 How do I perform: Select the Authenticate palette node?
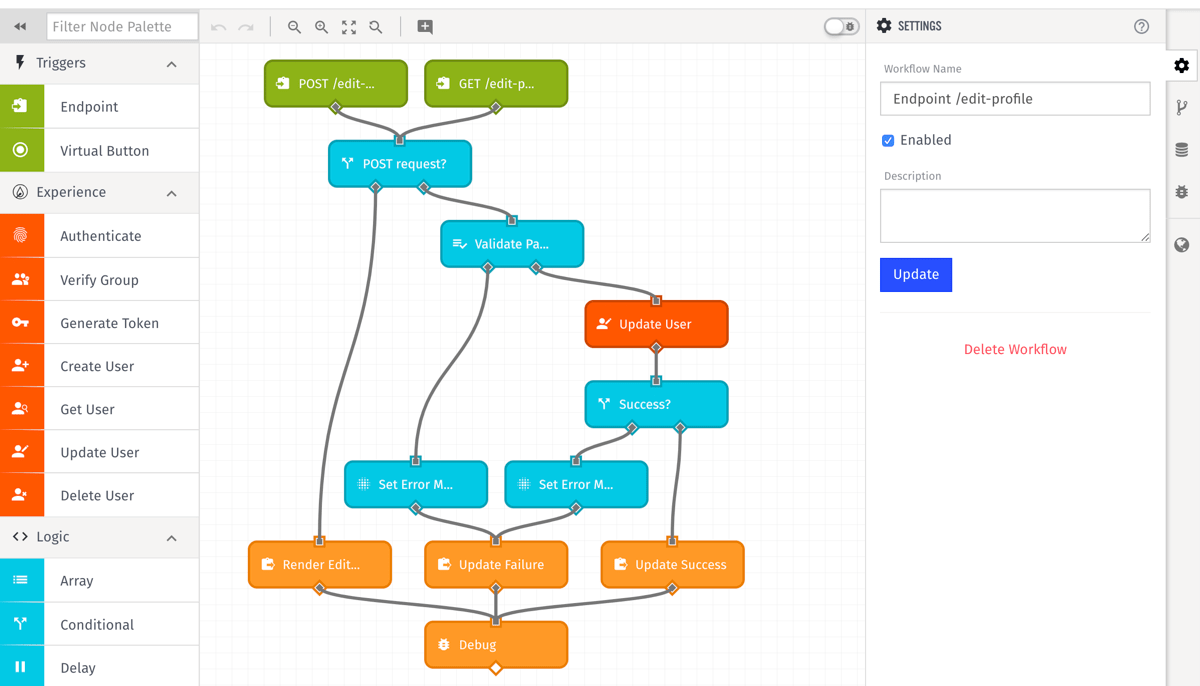(x=100, y=236)
